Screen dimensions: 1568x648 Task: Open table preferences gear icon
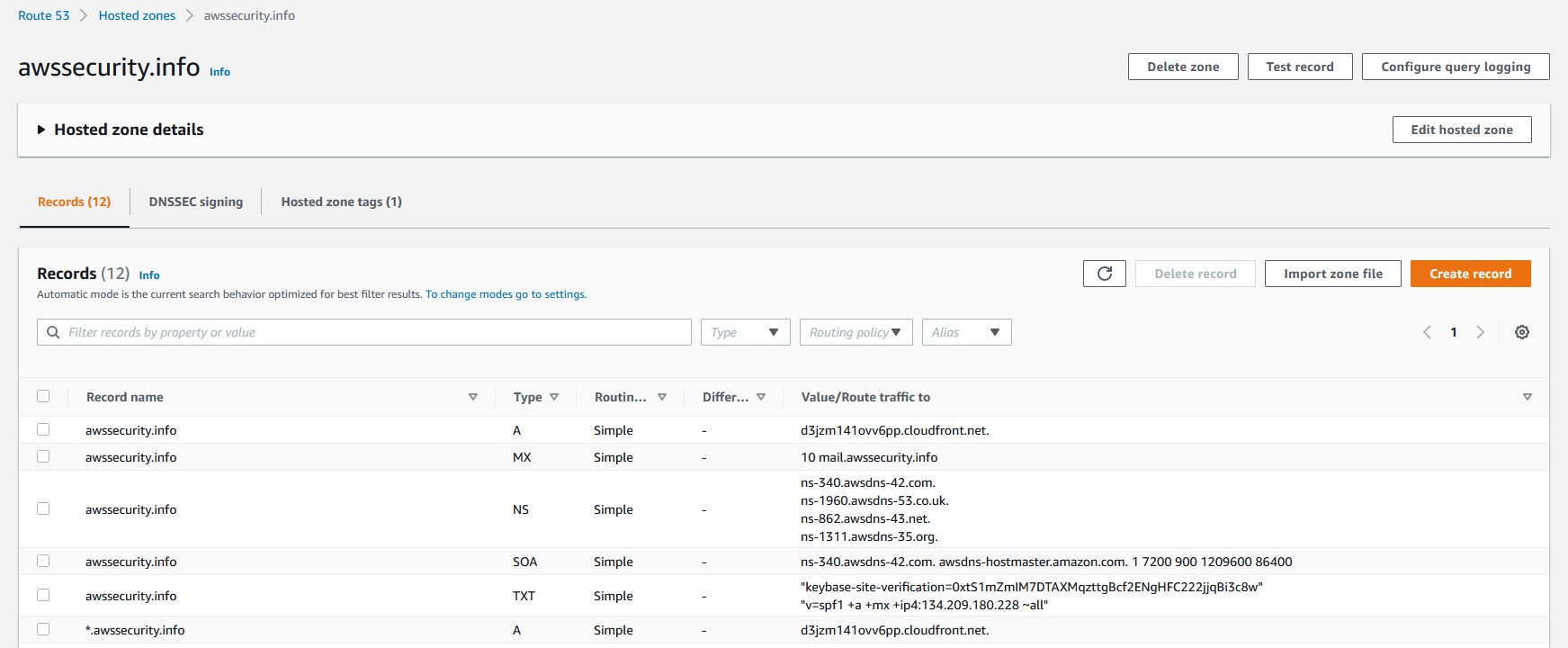1521,332
